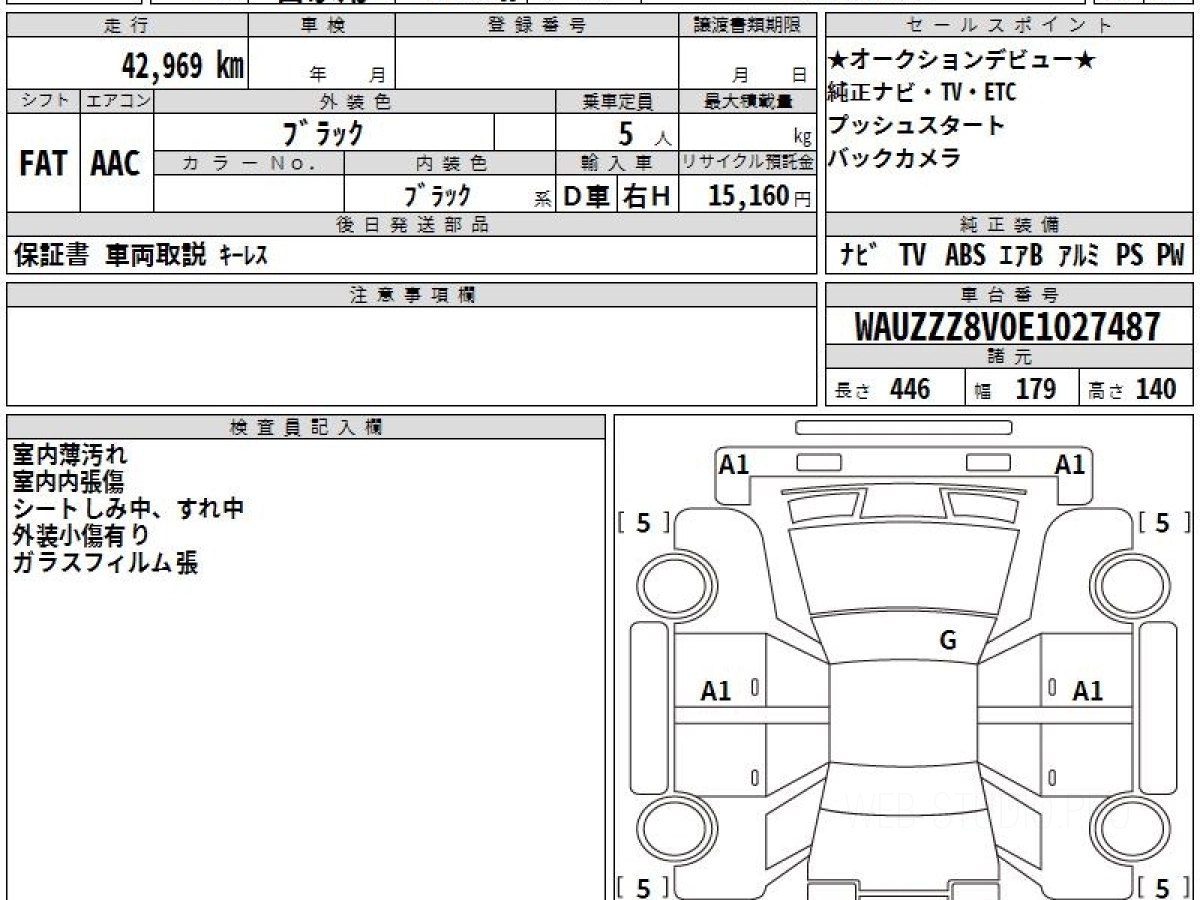Select the exterior color value ブラック
The height and width of the screenshot is (900, 1200).
(x=322, y=132)
